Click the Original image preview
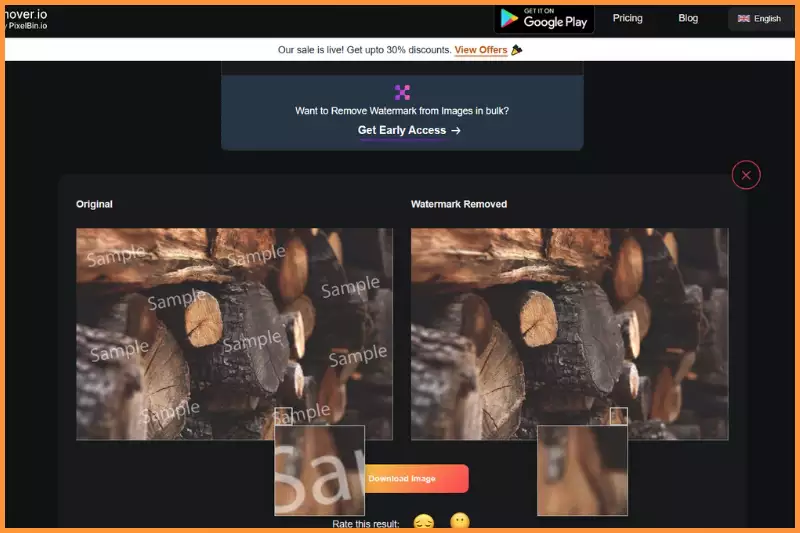Viewport: 800px width, 533px height. (234, 334)
